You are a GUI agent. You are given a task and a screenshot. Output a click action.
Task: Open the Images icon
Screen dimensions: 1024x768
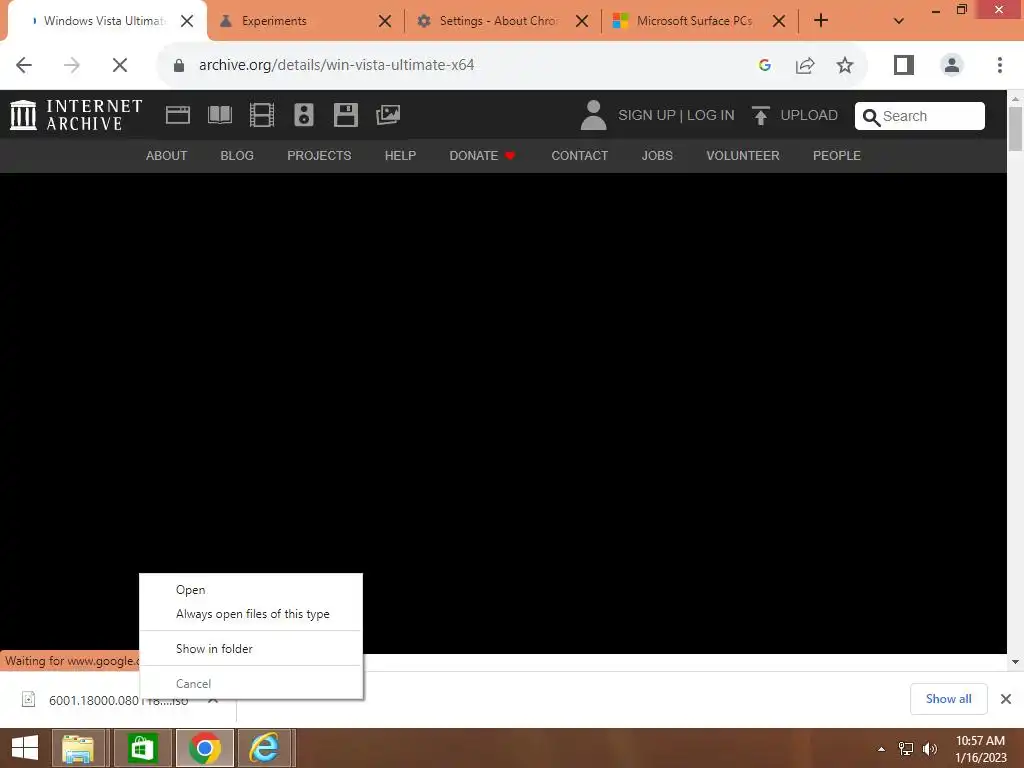[388, 115]
